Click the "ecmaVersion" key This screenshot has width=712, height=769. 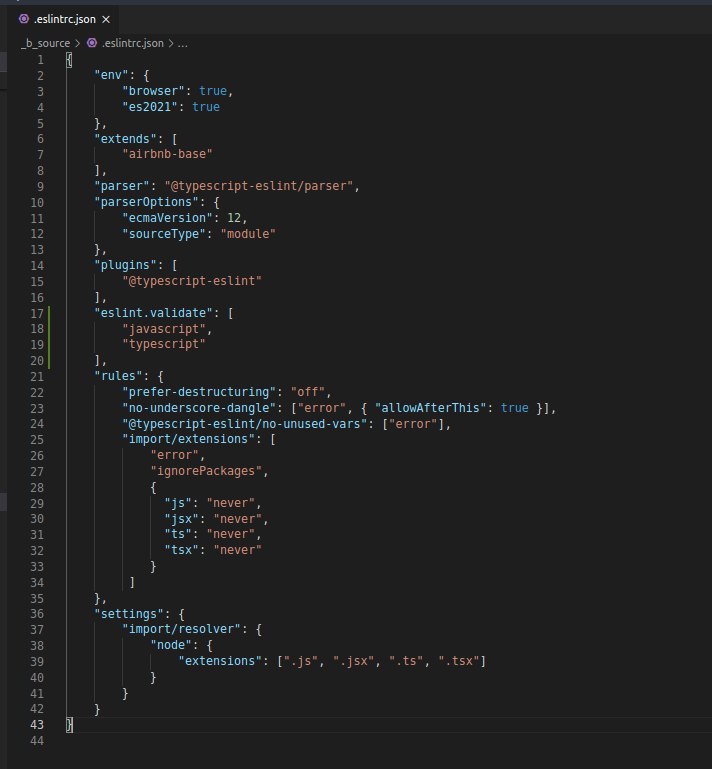coord(167,218)
